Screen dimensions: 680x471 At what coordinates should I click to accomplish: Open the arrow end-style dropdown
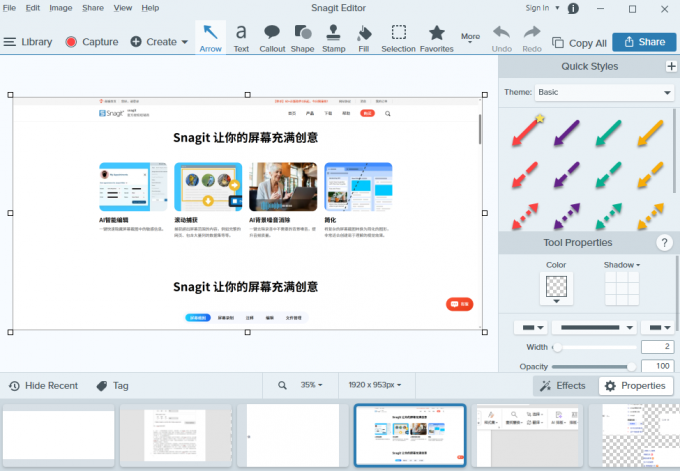(658, 328)
